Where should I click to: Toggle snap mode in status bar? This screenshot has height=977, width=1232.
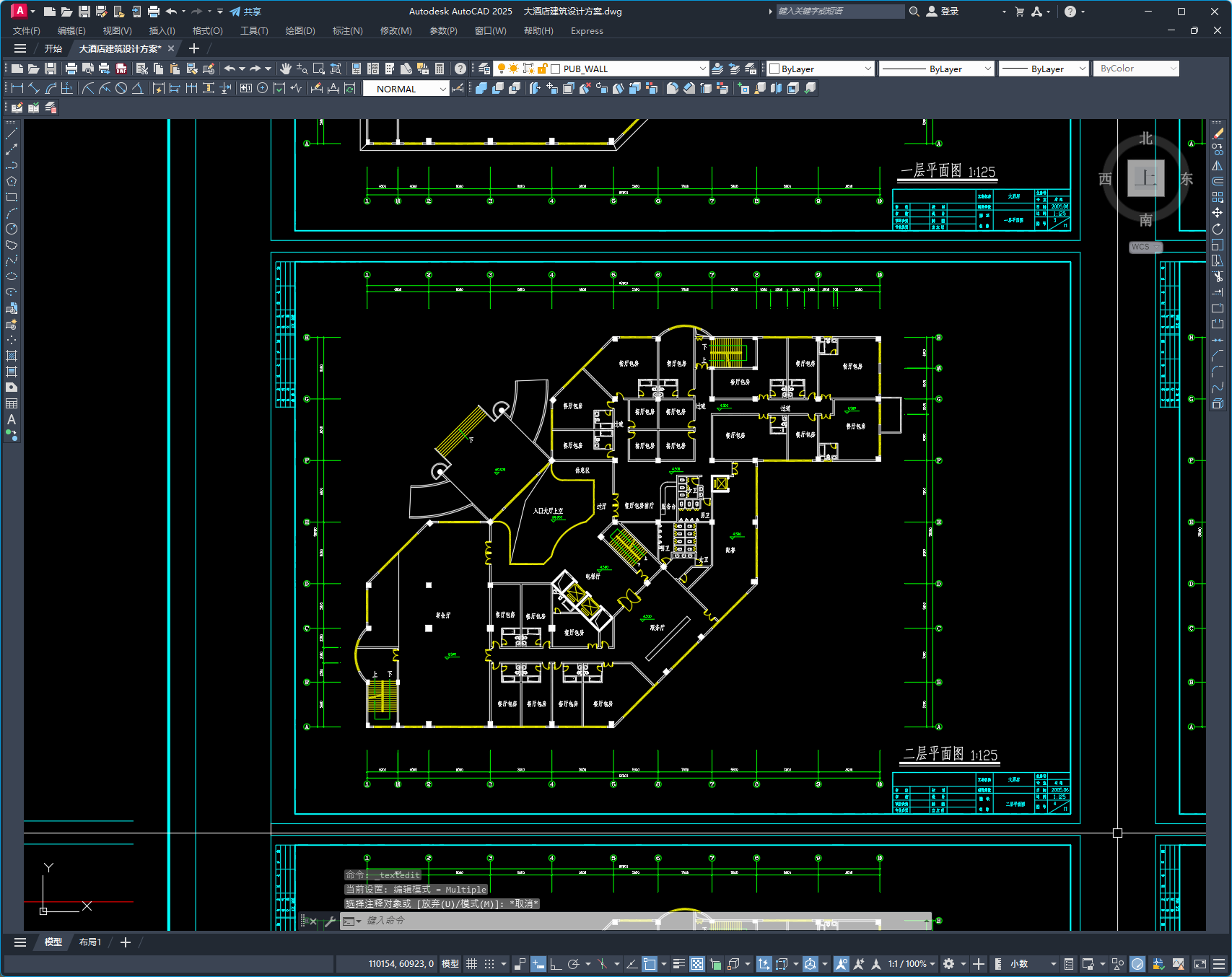[x=489, y=964]
